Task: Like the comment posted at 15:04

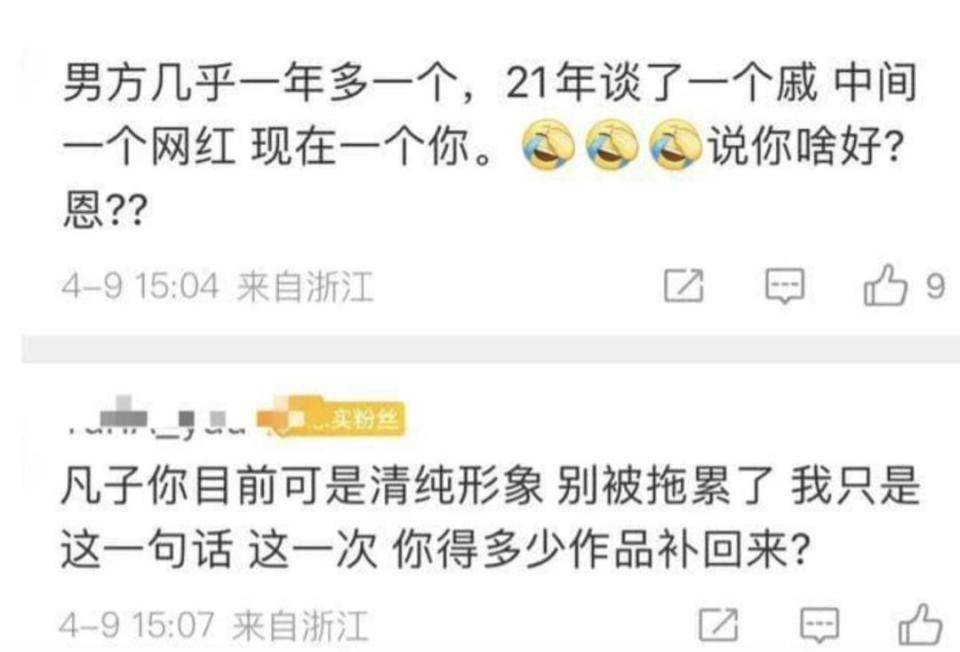Action: click(x=885, y=285)
